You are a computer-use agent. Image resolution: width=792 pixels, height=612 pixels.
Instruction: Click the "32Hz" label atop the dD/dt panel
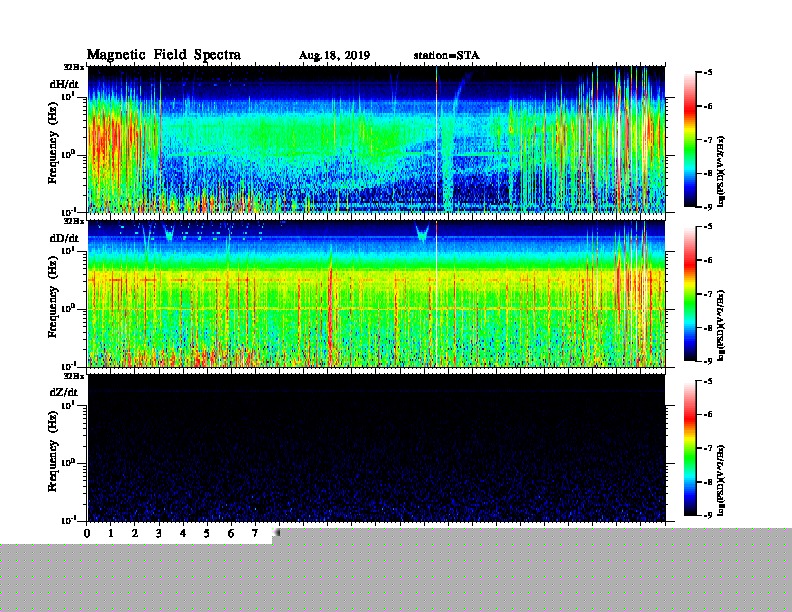(74, 221)
